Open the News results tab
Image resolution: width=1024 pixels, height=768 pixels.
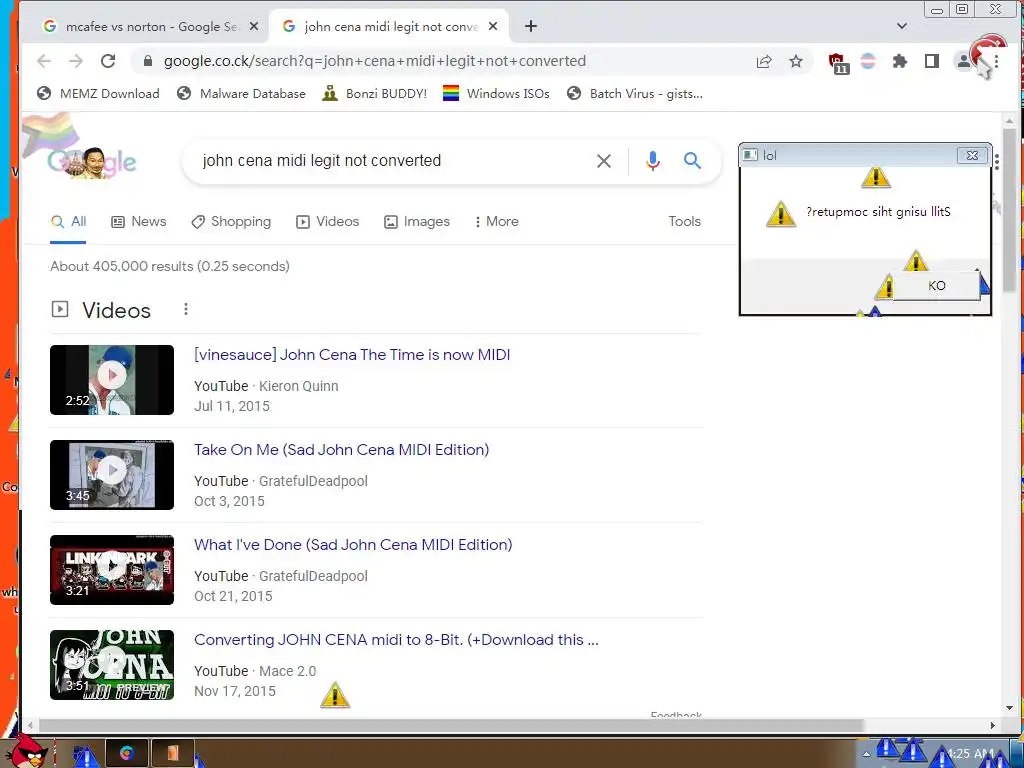(138, 221)
